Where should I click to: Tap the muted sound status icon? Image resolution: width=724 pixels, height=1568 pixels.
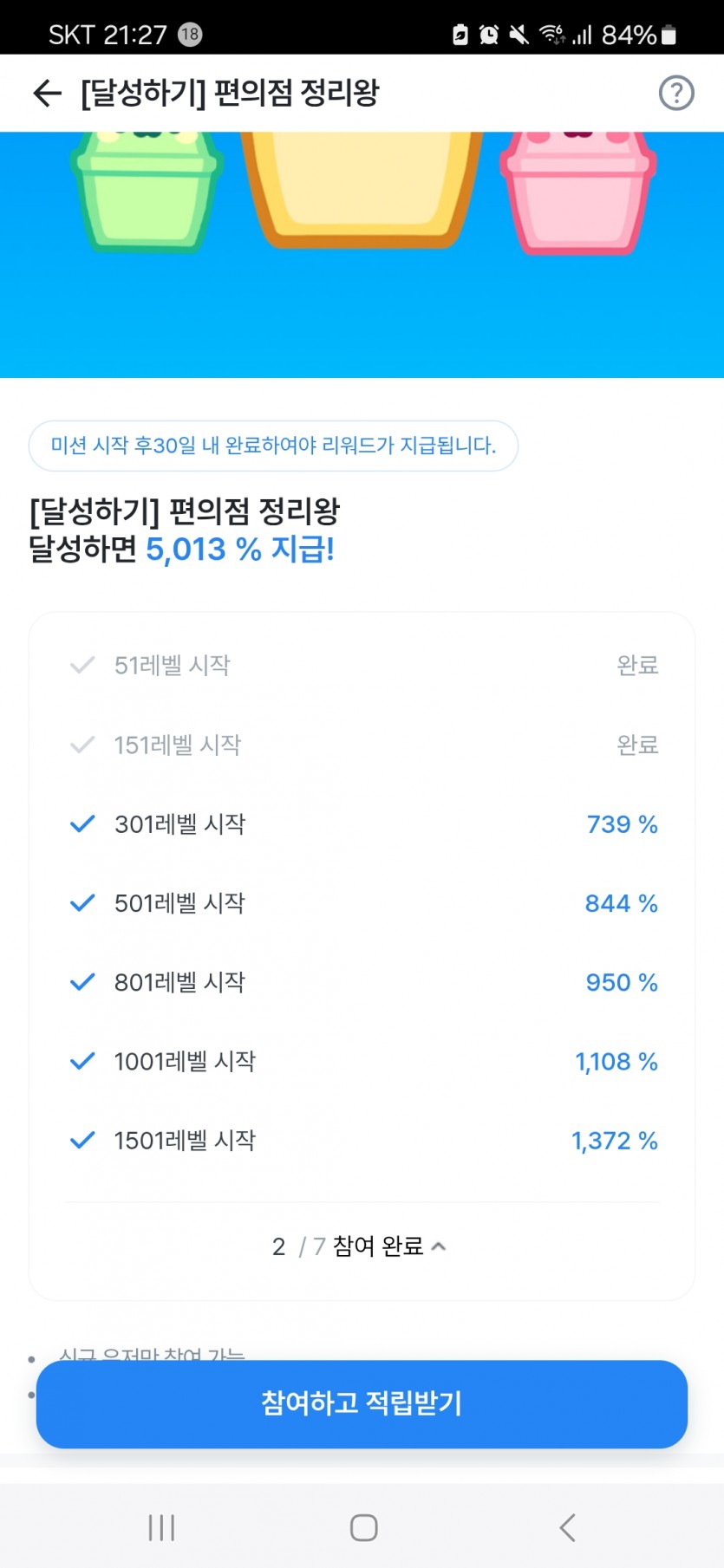(x=519, y=35)
